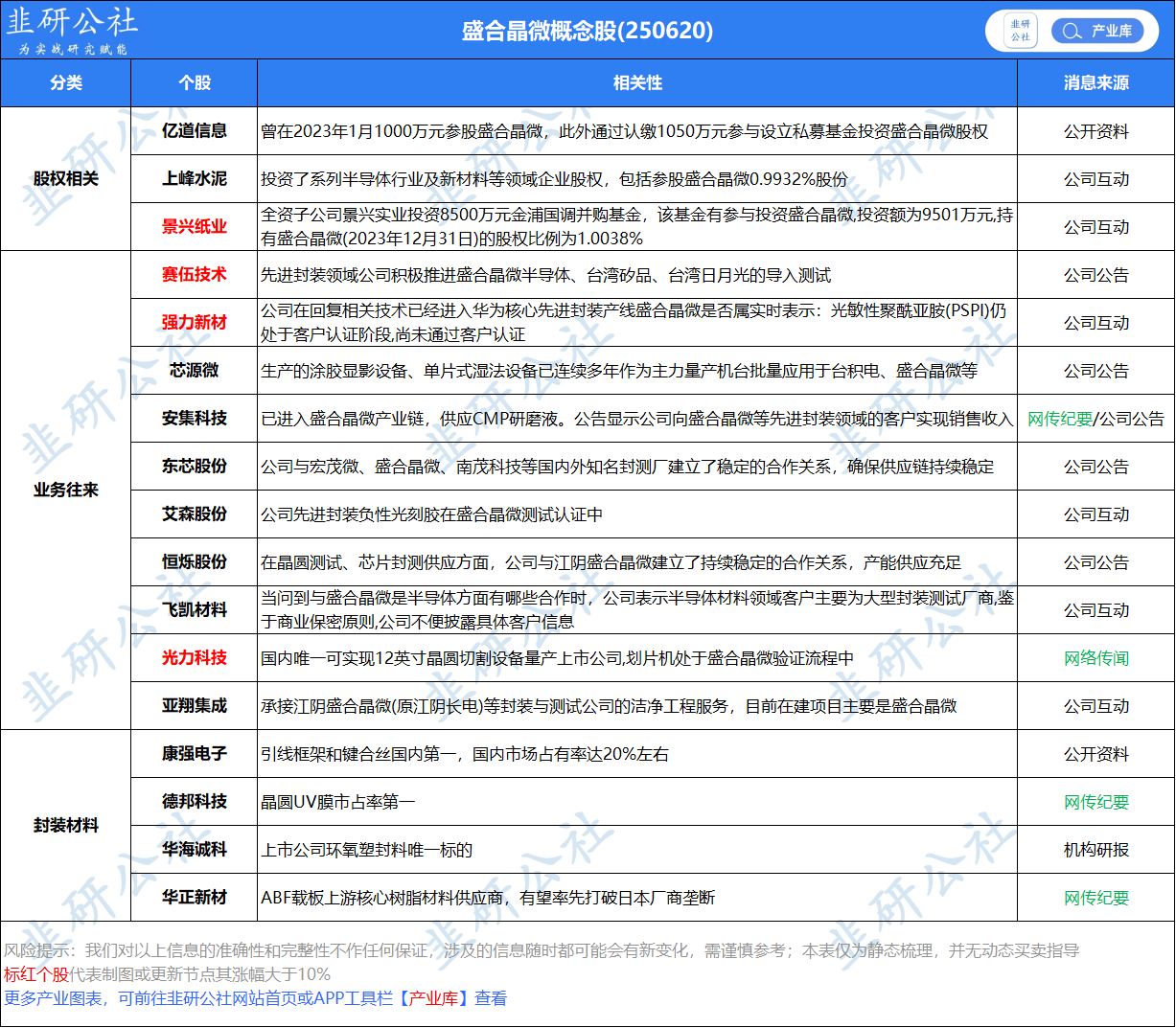Click stock name 华正新材
1176x1028 pixels.
pos(195,898)
